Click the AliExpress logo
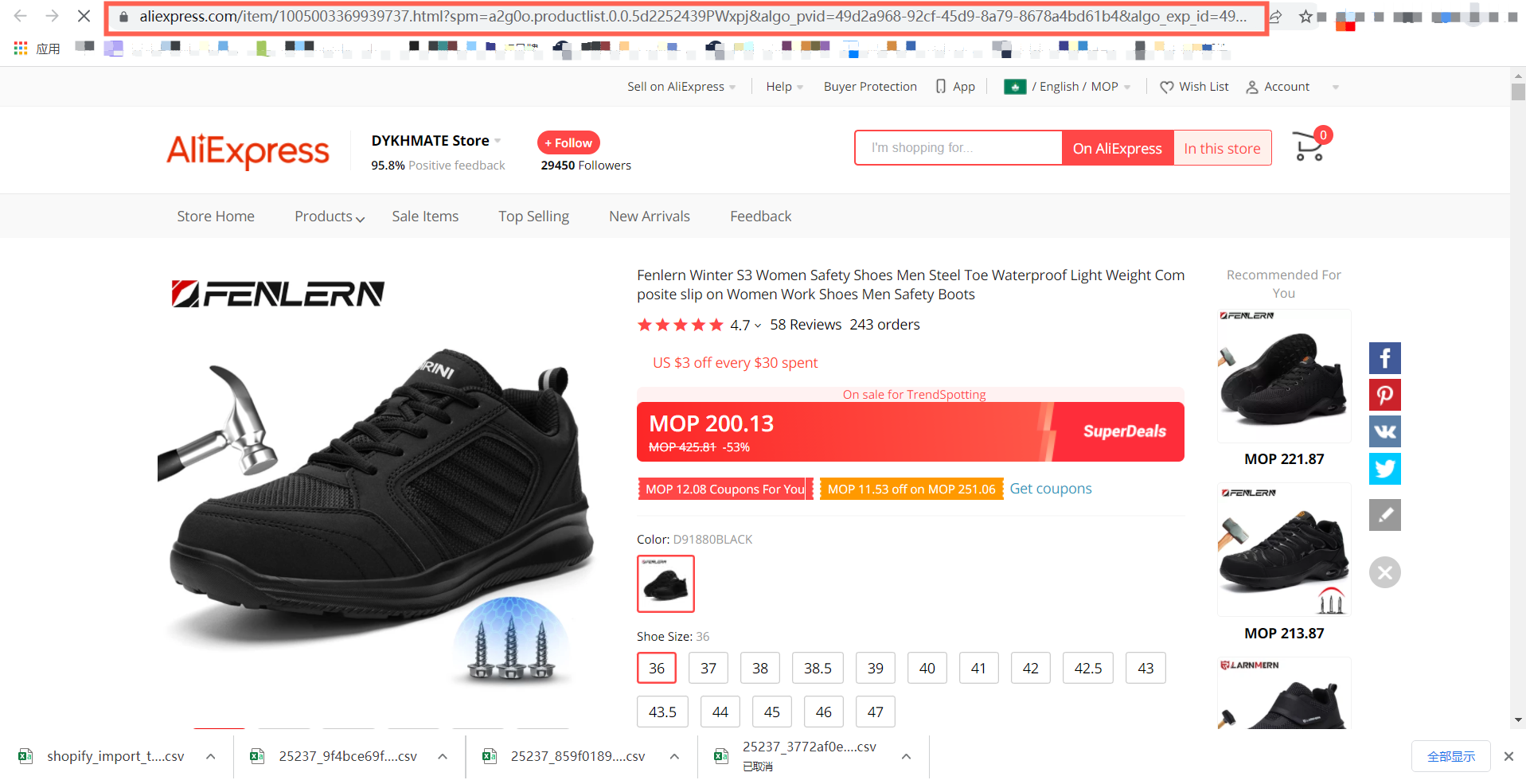 [248, 150]
